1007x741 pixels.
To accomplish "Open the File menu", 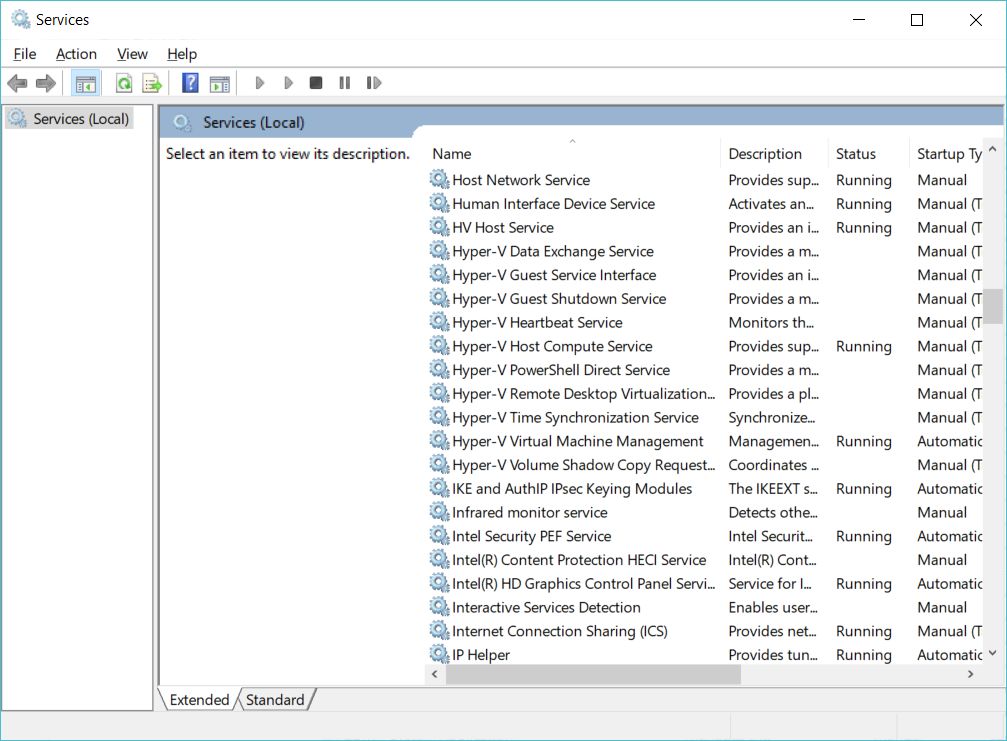I will pyautogui.click(x=25, y=54).
